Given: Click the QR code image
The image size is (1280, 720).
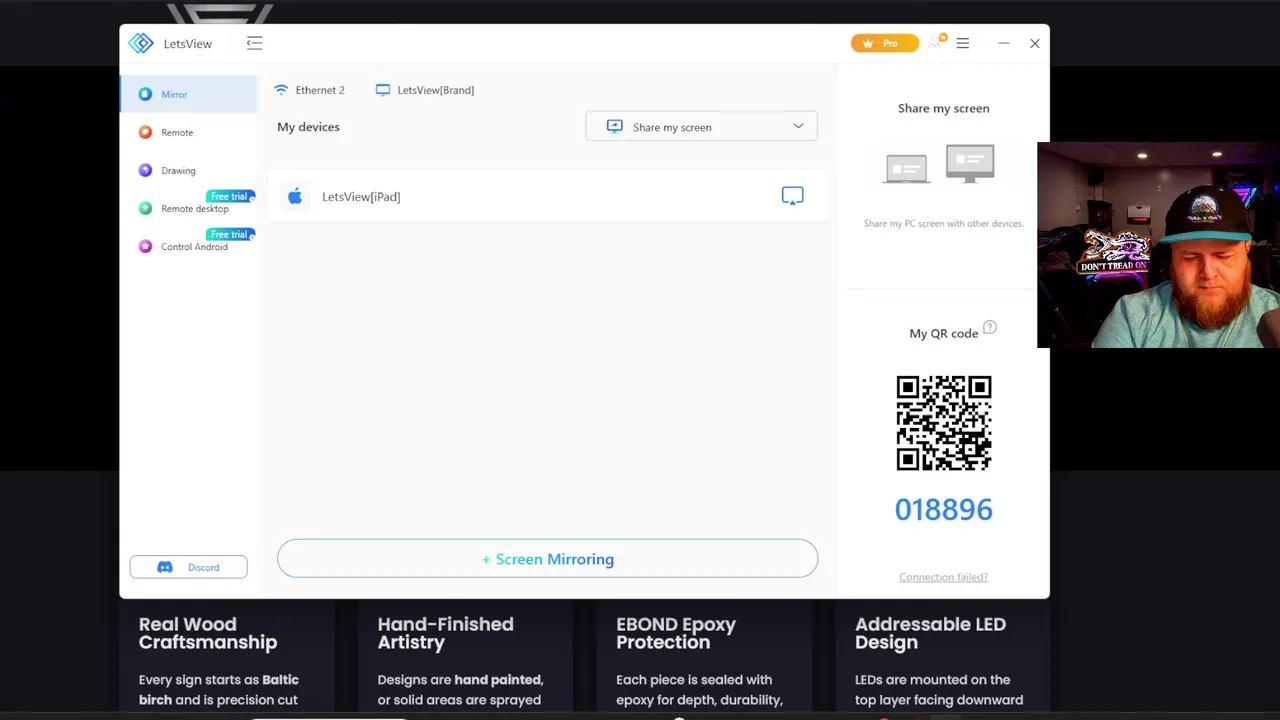Looking at the screenshot, I should pyautogui.click(x=944, y=423).
